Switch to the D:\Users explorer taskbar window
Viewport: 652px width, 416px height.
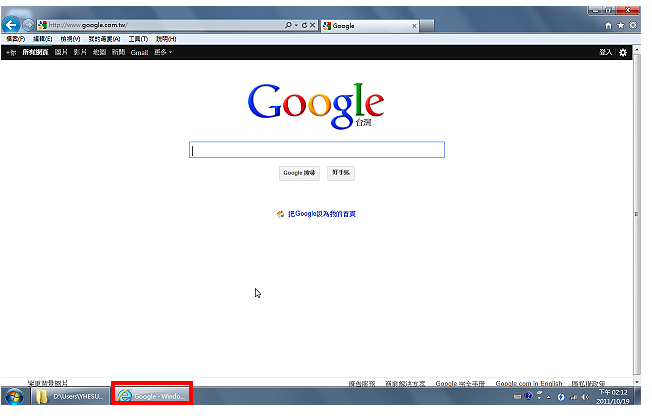pos(70,396)
